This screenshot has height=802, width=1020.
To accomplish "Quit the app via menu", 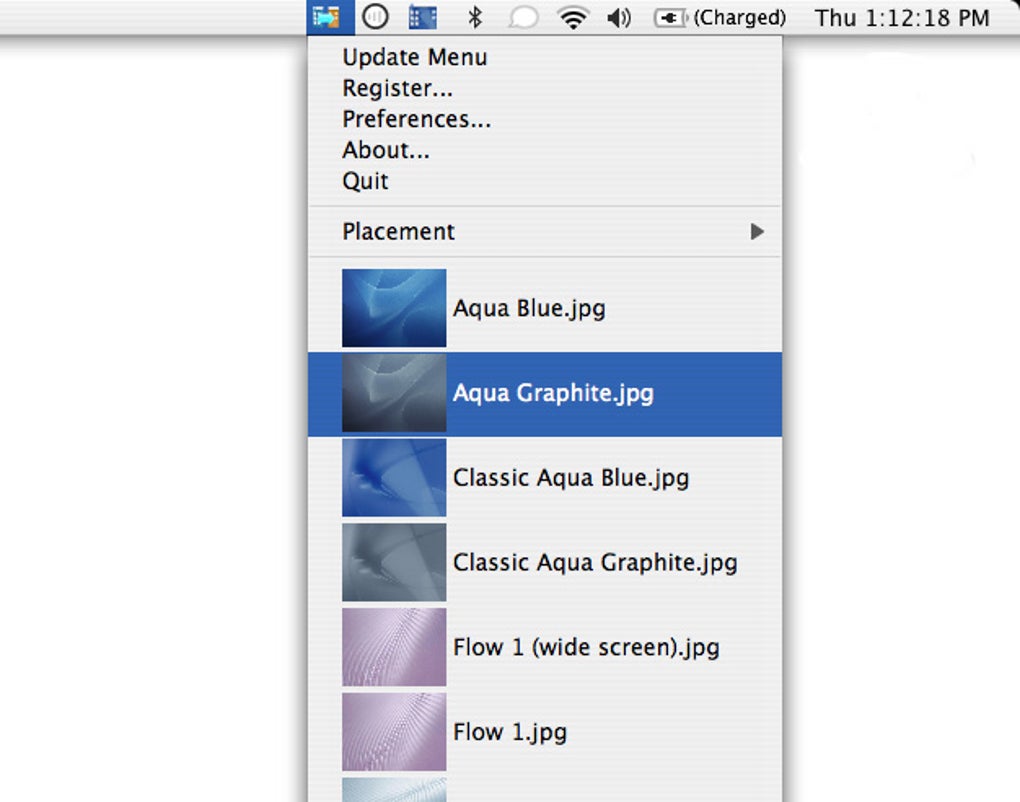I will pyautogui.click(x=366, y=181).
